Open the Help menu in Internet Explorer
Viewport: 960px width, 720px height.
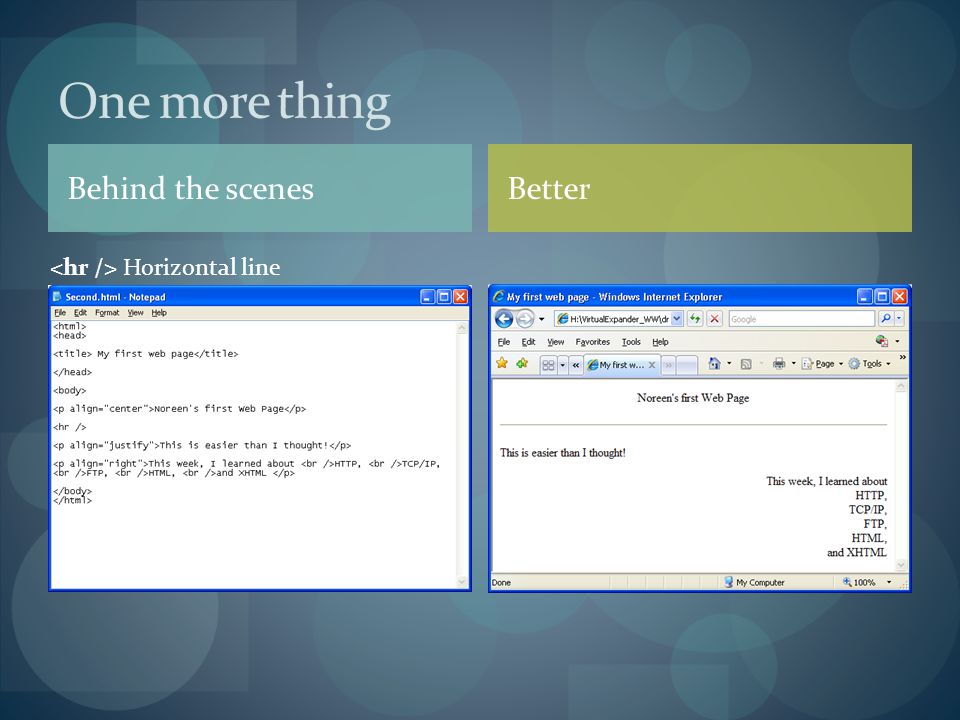point(660,342)
